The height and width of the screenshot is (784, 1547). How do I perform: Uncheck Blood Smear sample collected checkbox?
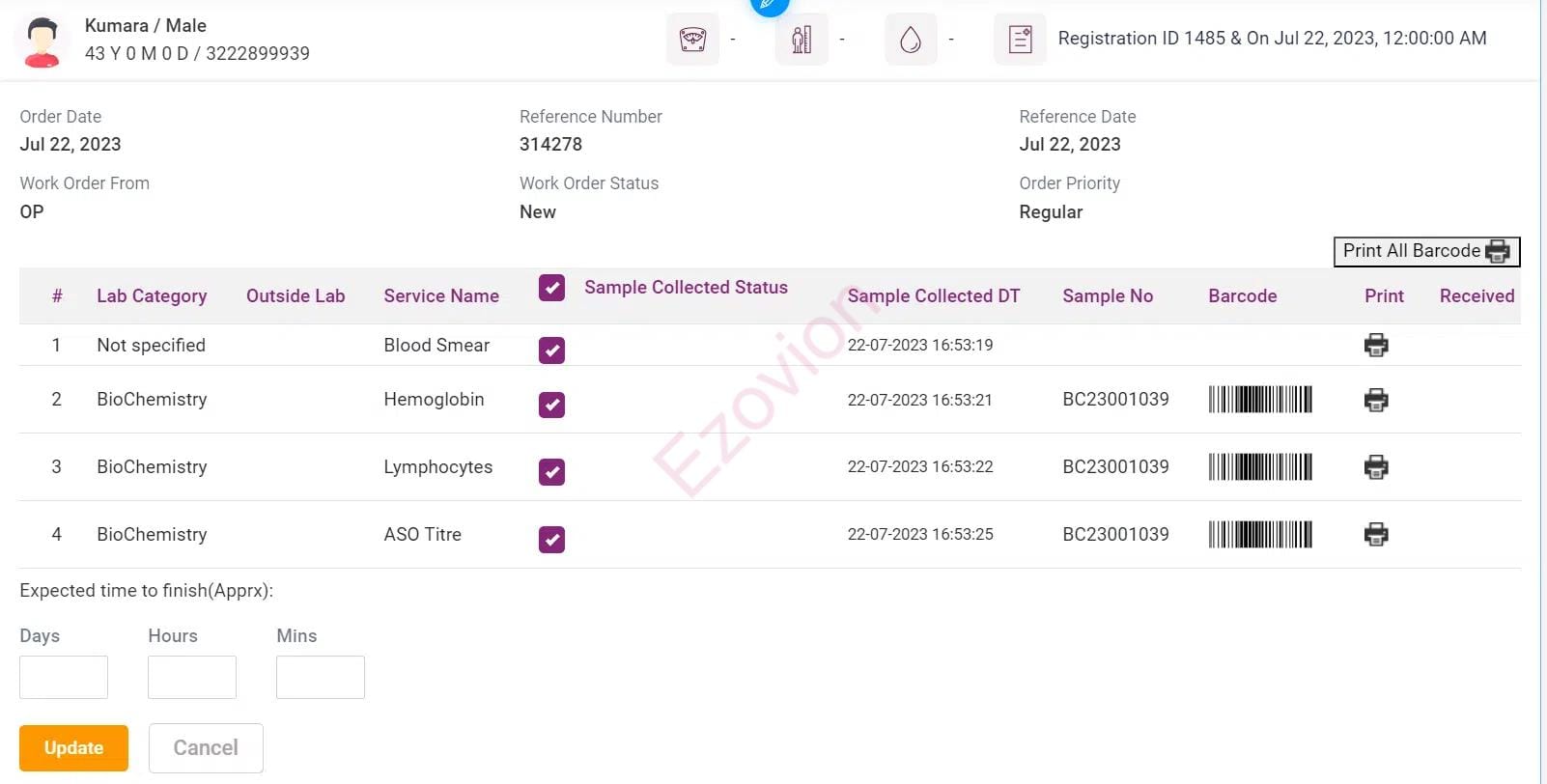[551, 350]
